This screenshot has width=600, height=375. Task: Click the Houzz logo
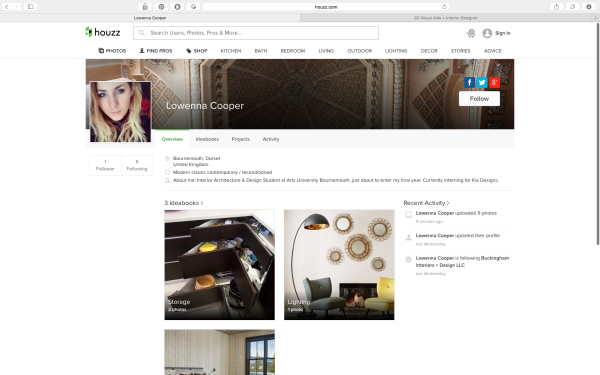click(x=103, y=33)
